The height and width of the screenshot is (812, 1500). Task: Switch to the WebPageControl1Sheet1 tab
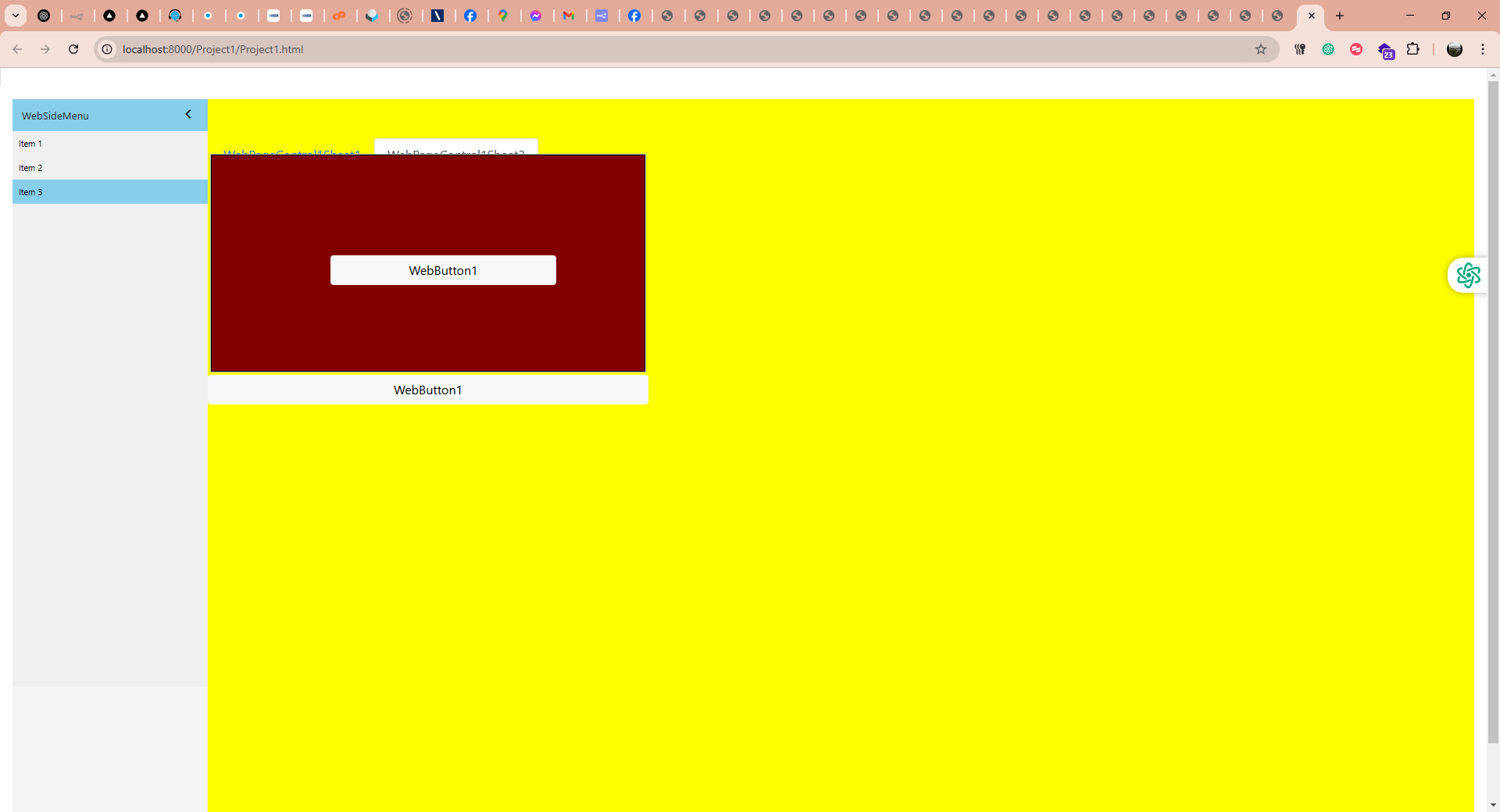point(291,149)
